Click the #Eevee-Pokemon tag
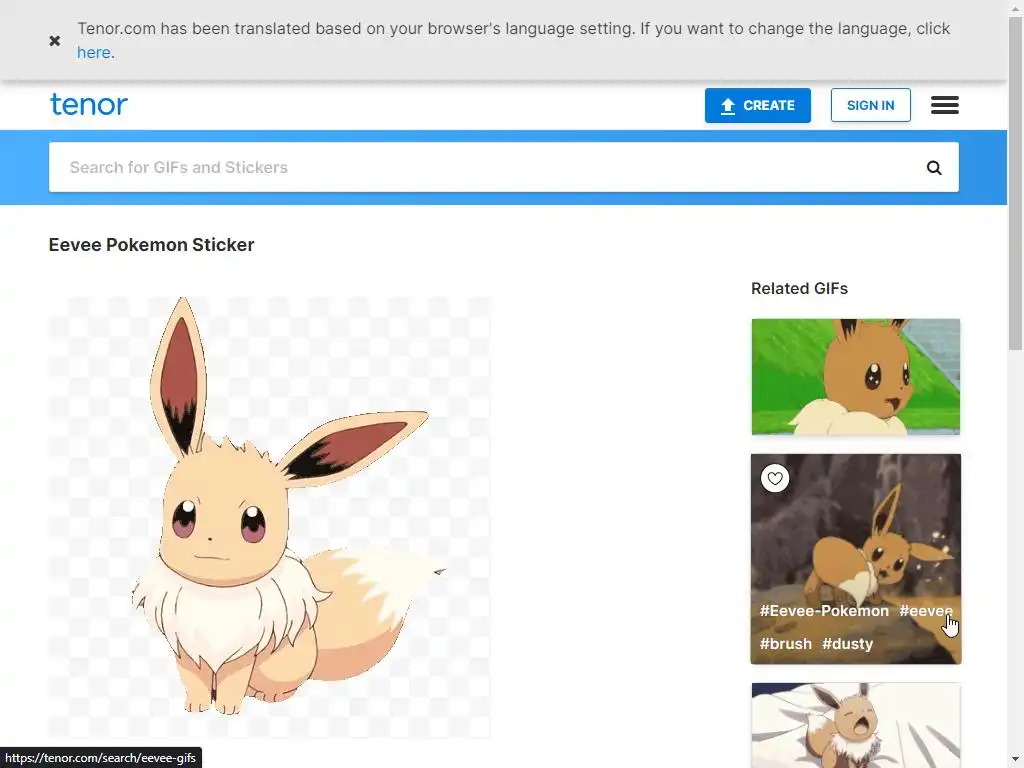Screen dimensions: 1024x768 point(824,611)
